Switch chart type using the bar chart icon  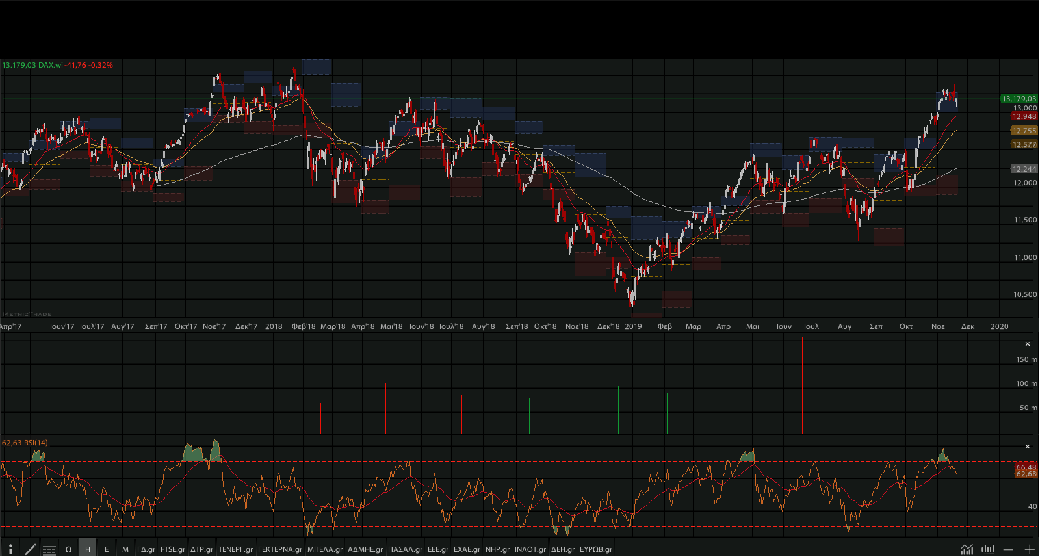pos(987,549)
